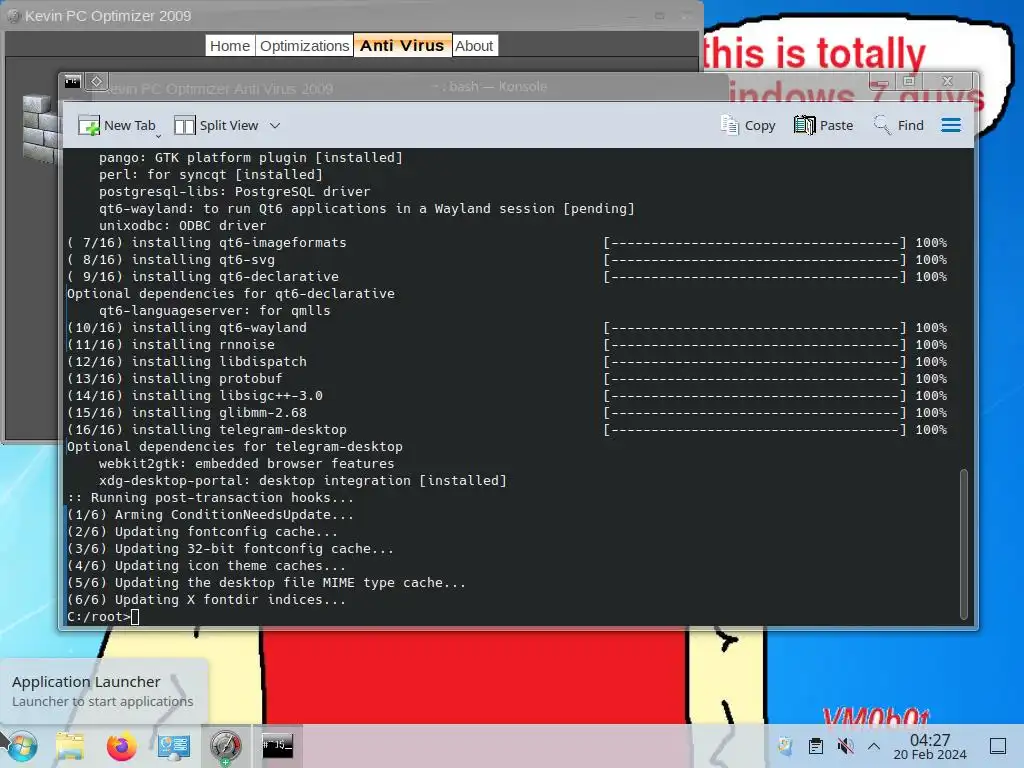Click the Split View button

(x=216, y=125)
